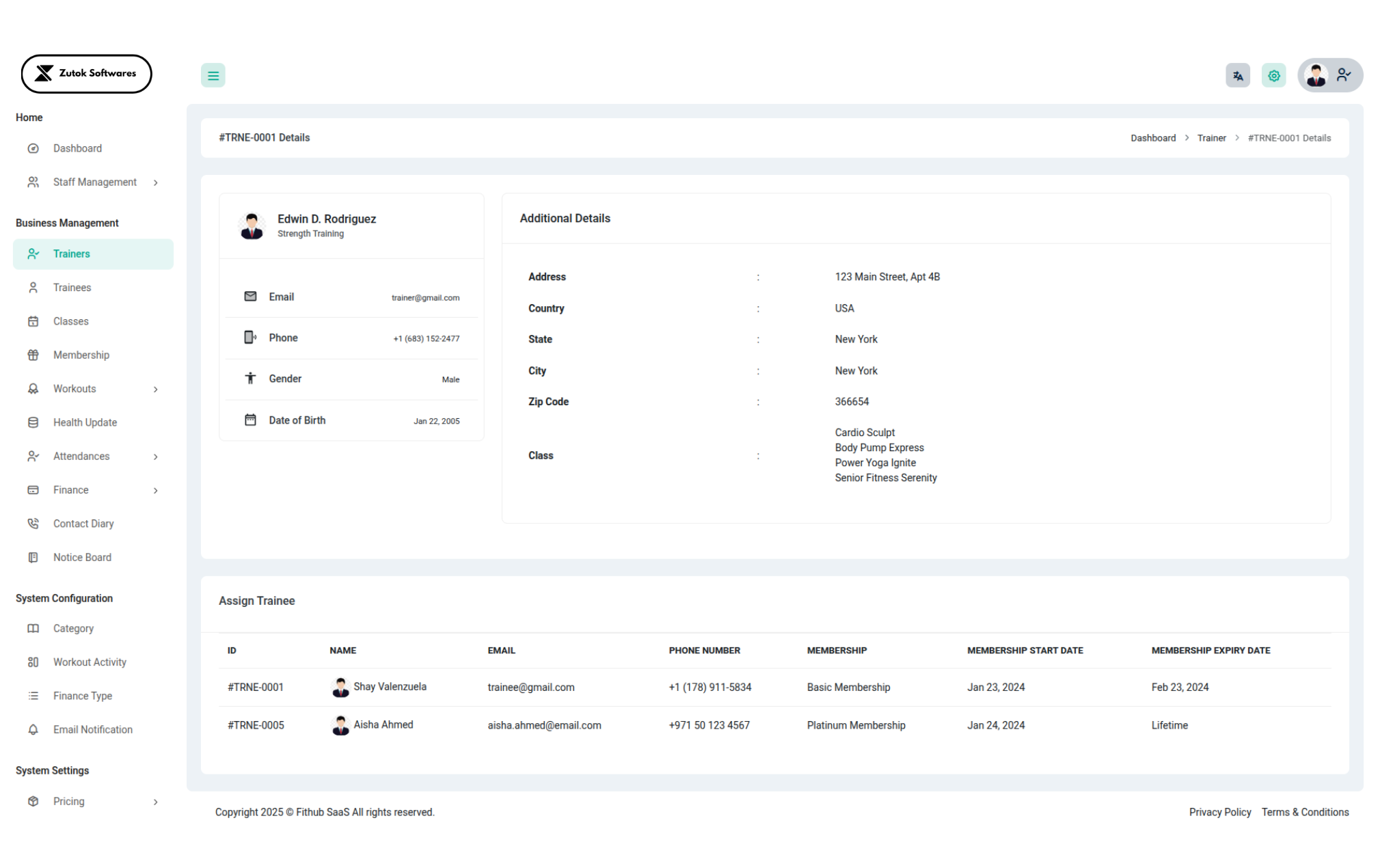Viewport: 1378px width, 868px height.
Task: Open the Privacy Policy footer link
Action: click(1219, 812)
